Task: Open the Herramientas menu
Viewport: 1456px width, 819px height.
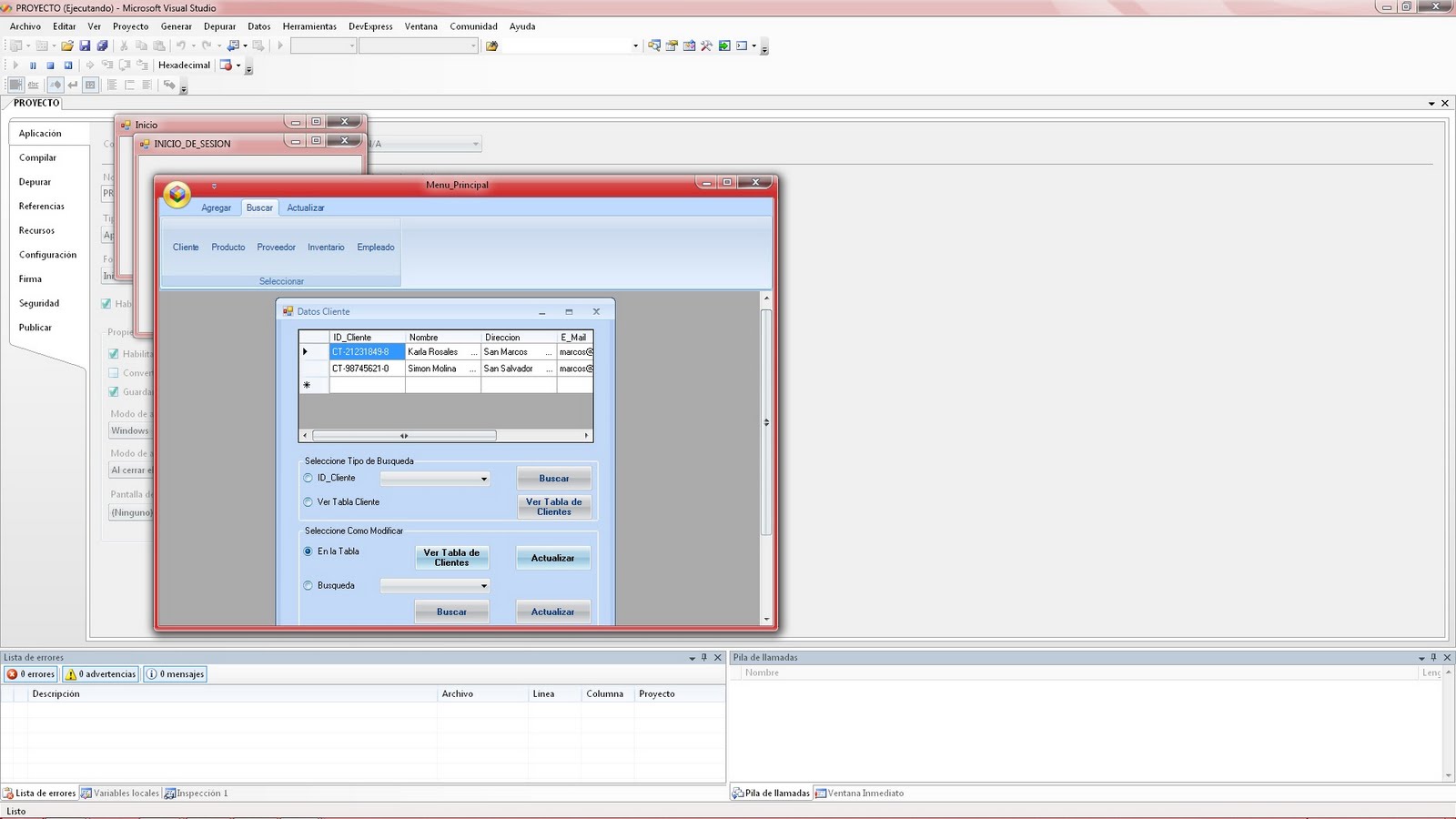Action: pyautogui.click(x=309, y=26)
